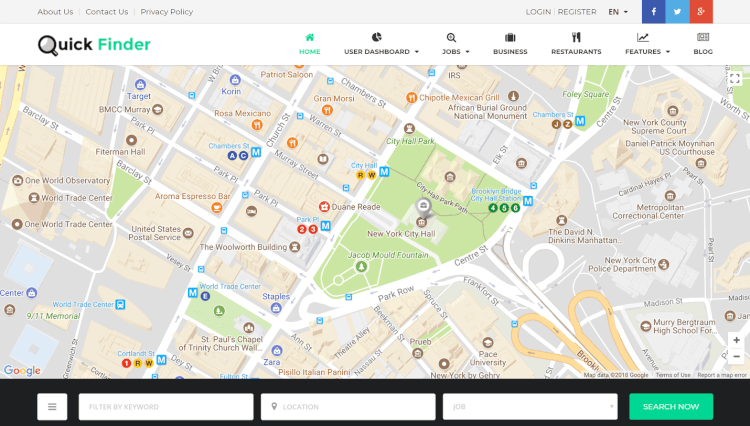Click the Filter by Keyword field
Viewport: 750px width, 426px height.
(x=166, y=407)
